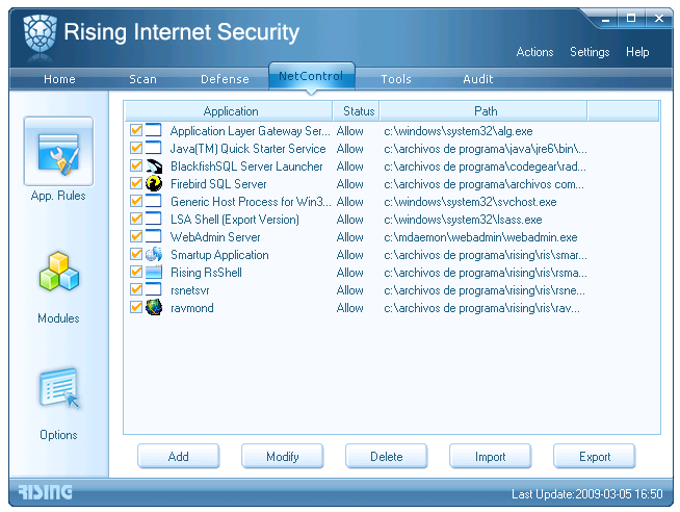
Task: Click Allow status of rsnetsvr row
Action: [x=350, y=290]
